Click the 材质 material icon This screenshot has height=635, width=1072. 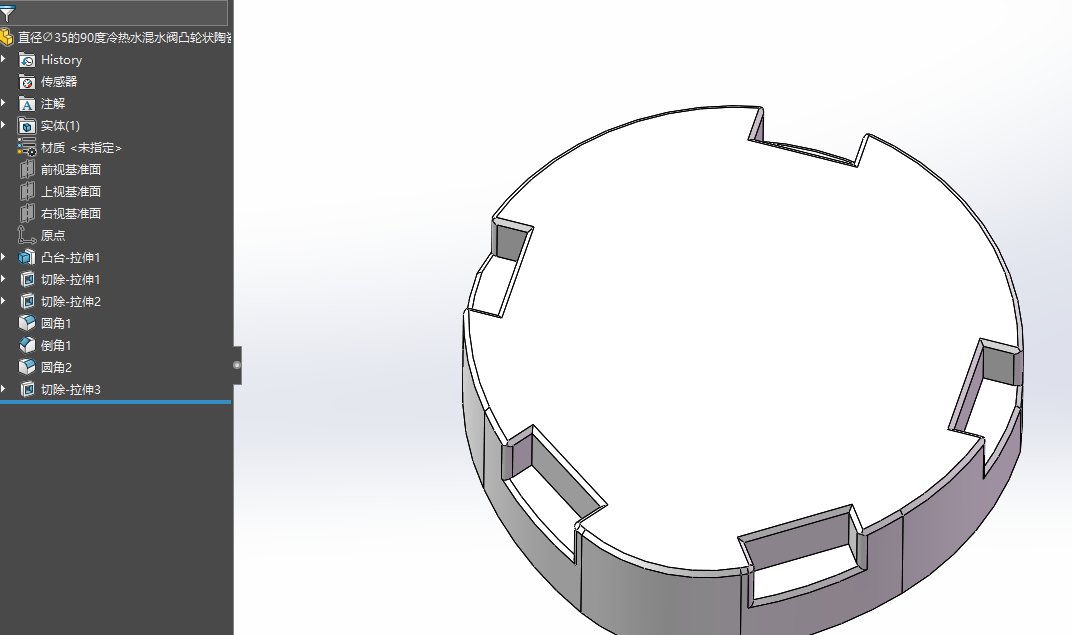click(x=27, y=148)
